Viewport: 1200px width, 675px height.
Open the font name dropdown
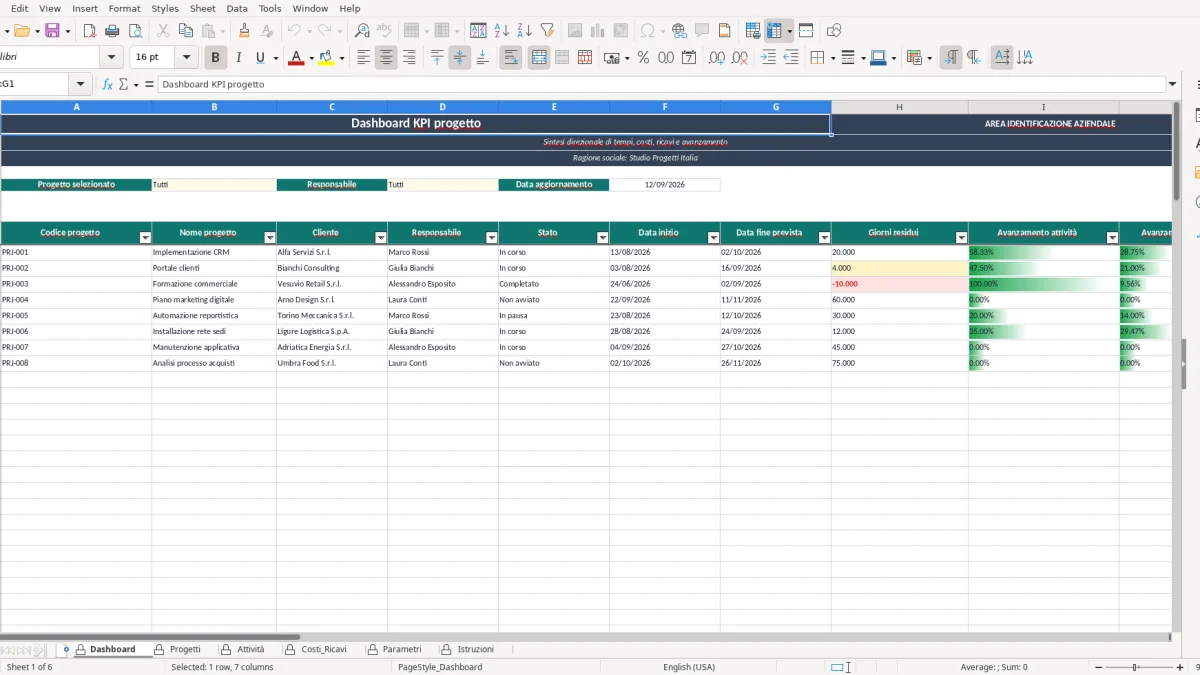[111, 58]
